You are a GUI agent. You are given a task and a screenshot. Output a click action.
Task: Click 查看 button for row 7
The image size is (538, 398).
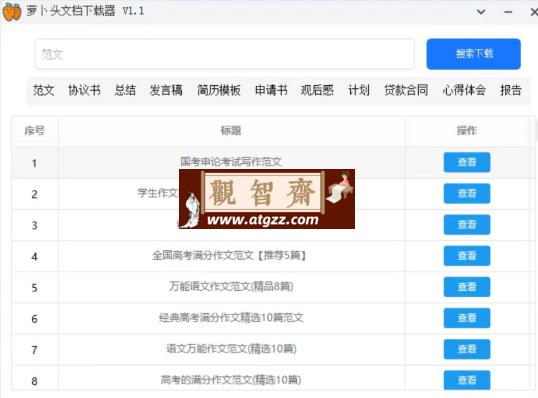[x=467, y=349]
